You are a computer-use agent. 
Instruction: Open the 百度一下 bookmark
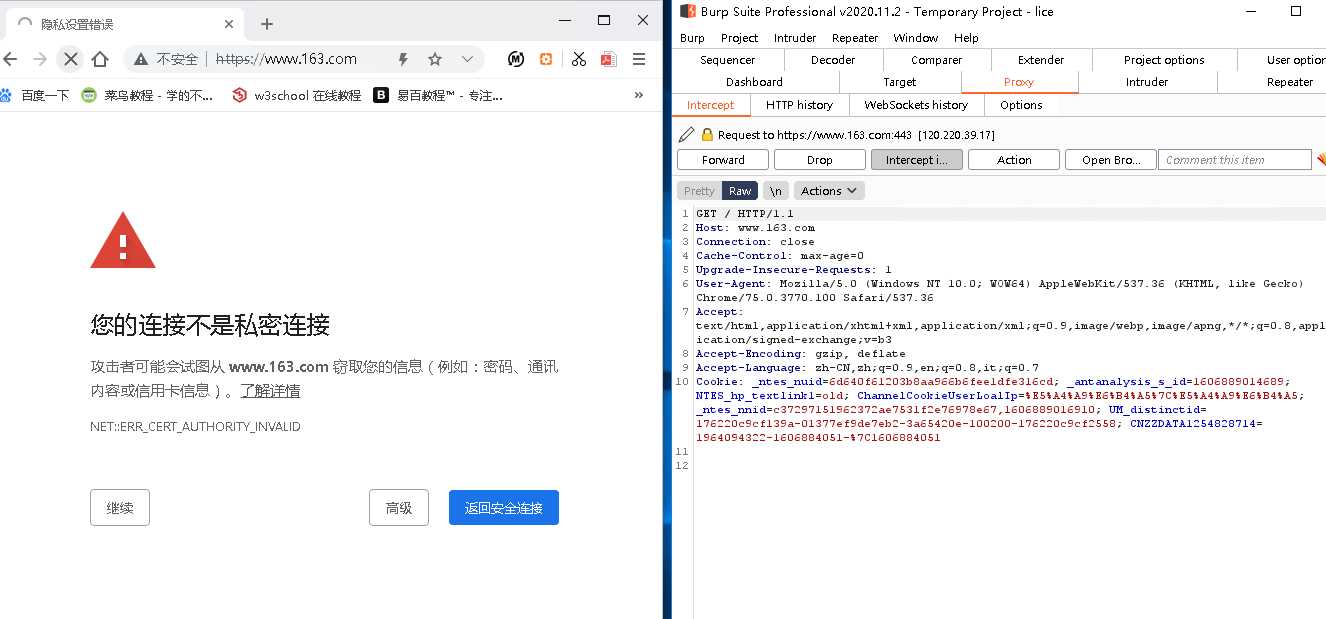pyautogui.click(x=35, y=96)
